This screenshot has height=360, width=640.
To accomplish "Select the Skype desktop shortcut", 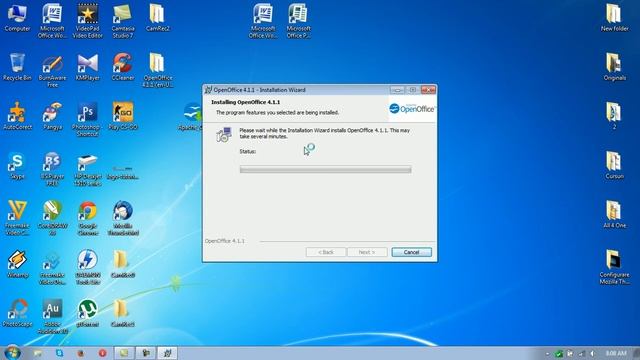I will (x=17, y=165).
